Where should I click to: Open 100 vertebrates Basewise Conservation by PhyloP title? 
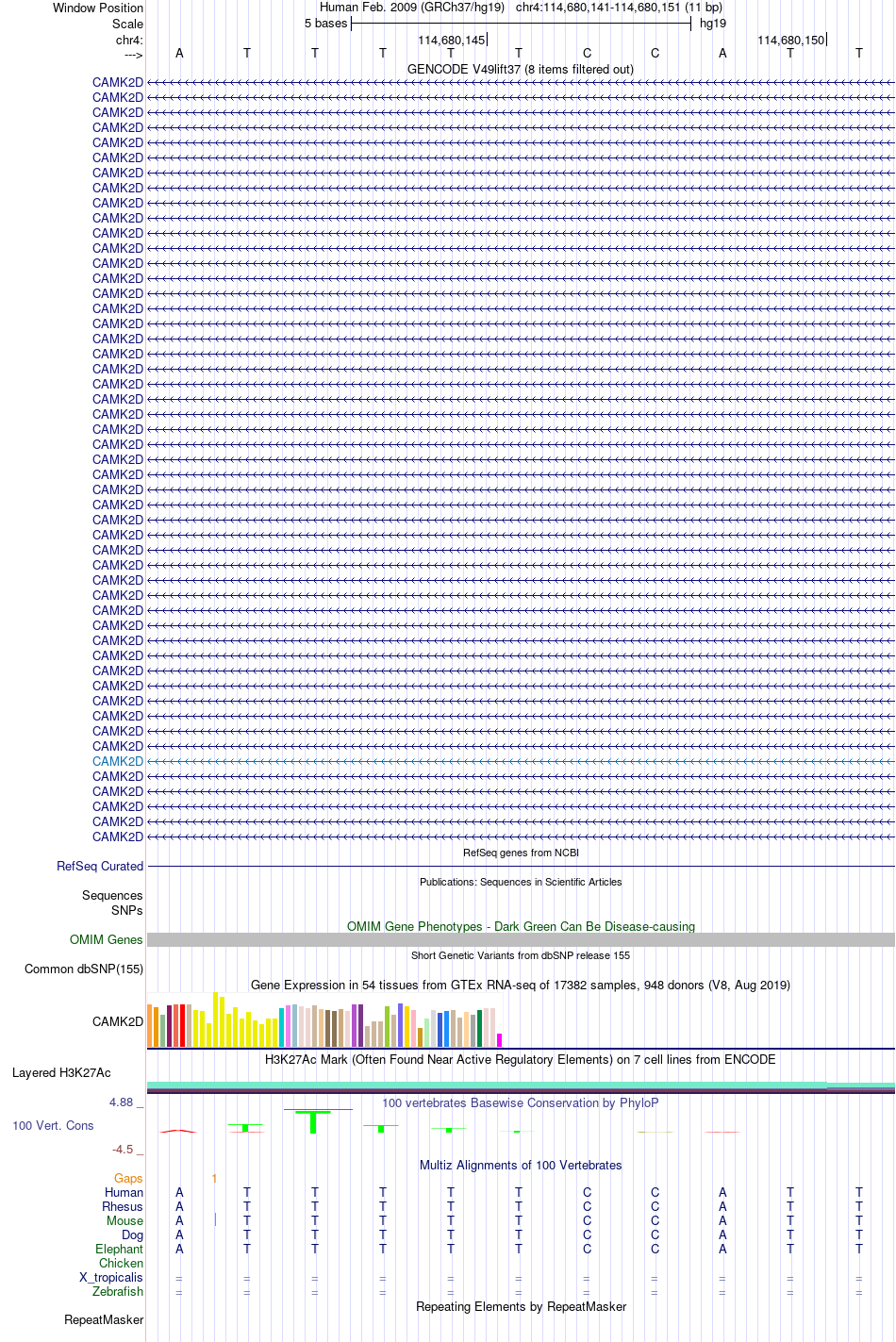(x=521, y=1102)
